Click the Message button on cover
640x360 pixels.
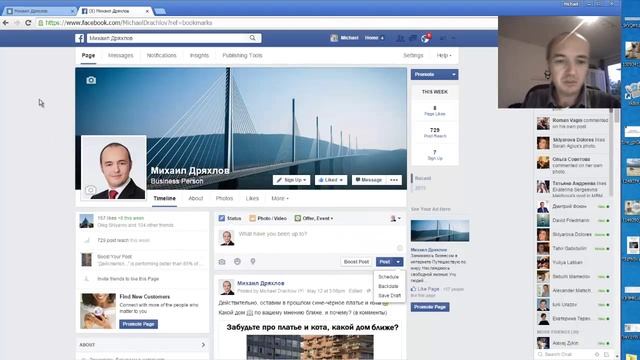click(x=369, y=180)
